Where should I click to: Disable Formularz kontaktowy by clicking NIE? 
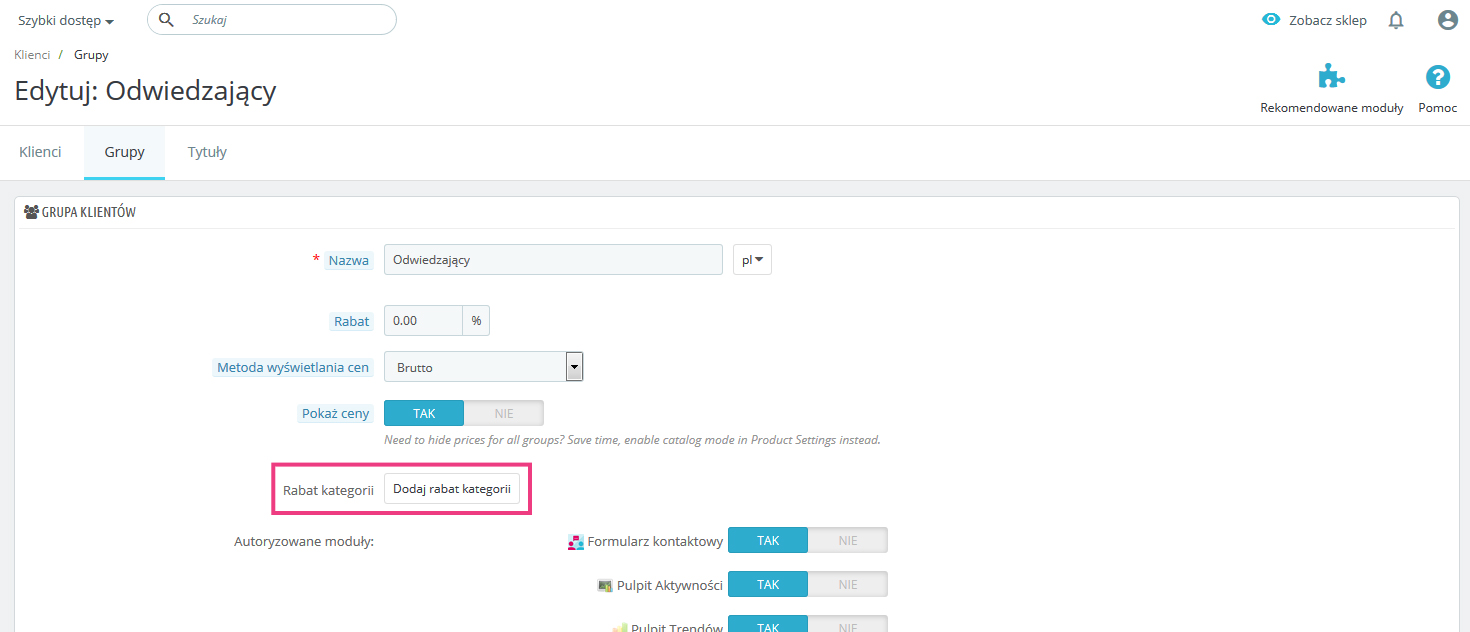point(847,540)
